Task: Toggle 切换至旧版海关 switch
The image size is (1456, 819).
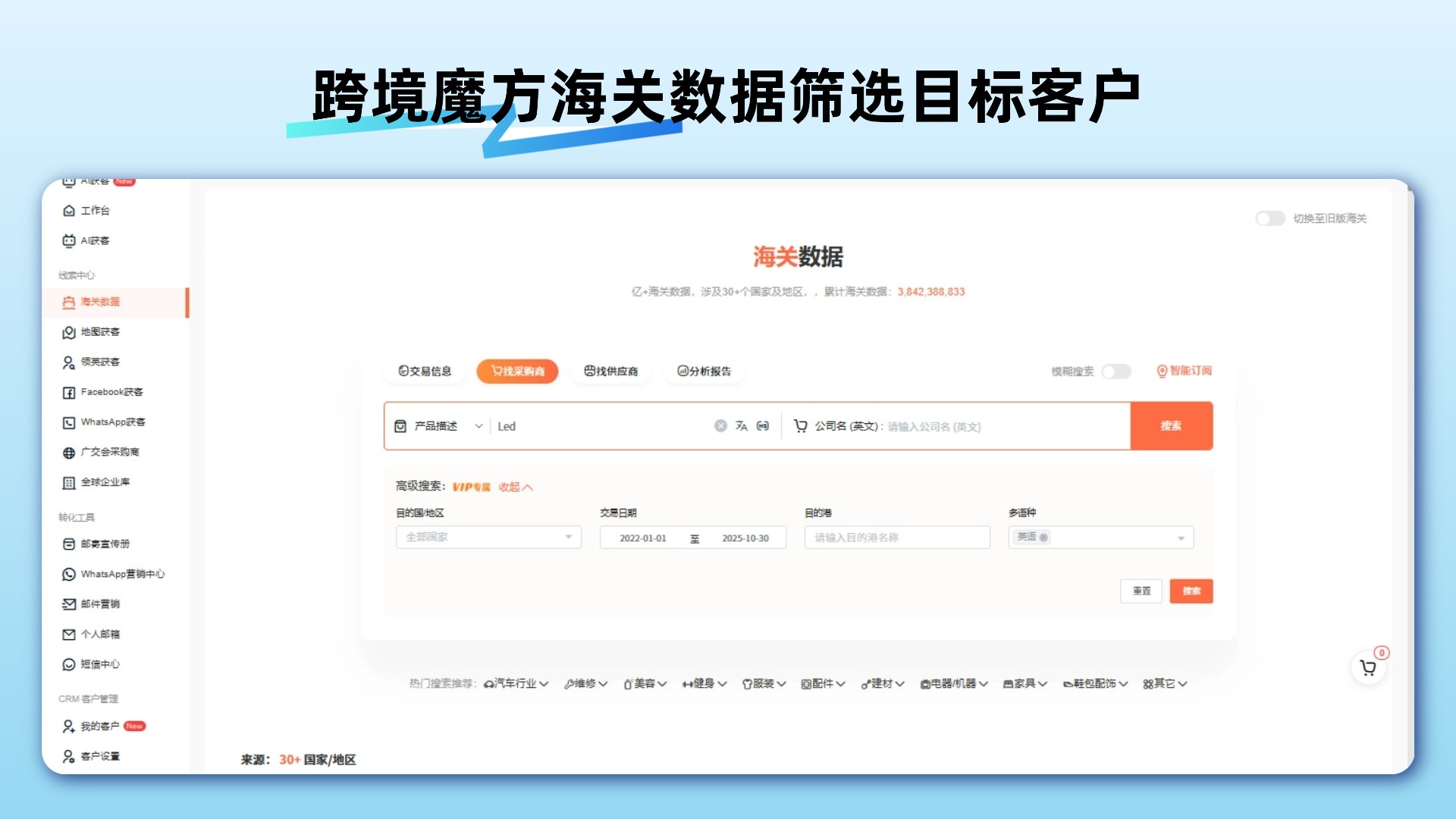Action: (1269, 218)
